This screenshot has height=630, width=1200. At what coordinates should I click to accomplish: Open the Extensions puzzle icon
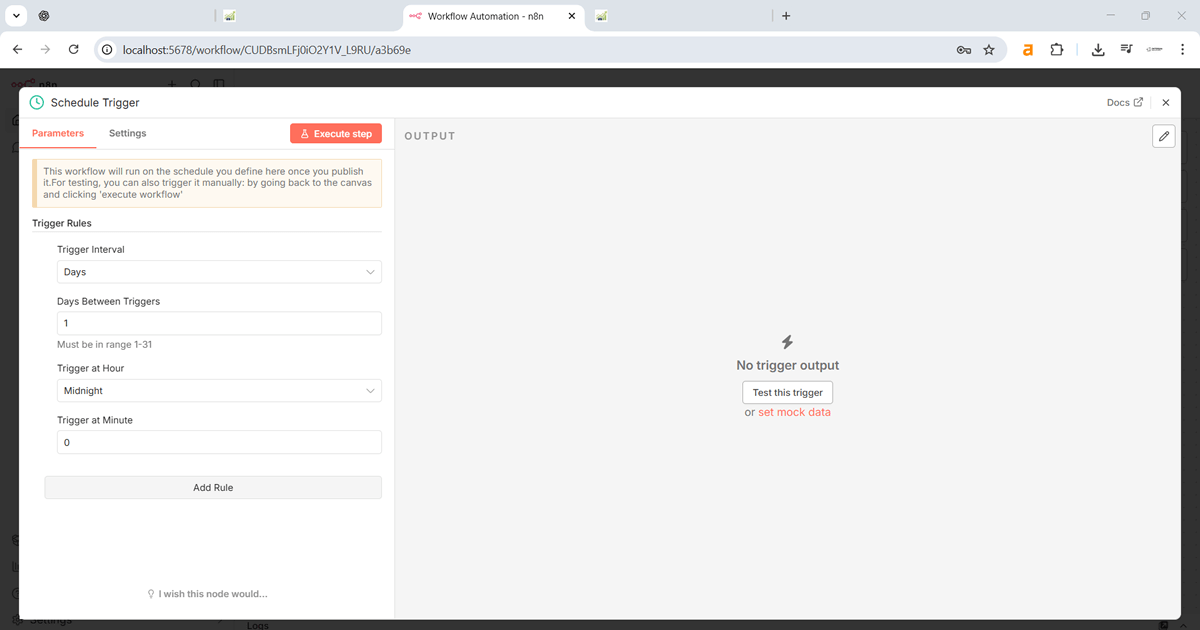pyautogui.click(x=1056, y=49)
